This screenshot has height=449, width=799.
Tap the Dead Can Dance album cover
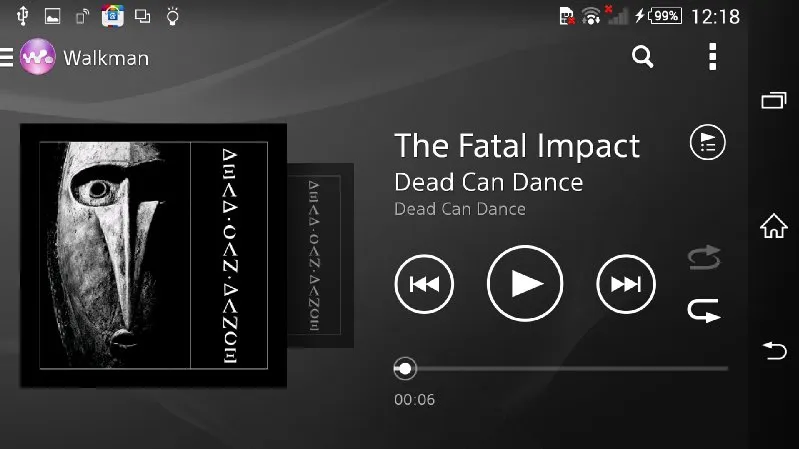[153, 255]
